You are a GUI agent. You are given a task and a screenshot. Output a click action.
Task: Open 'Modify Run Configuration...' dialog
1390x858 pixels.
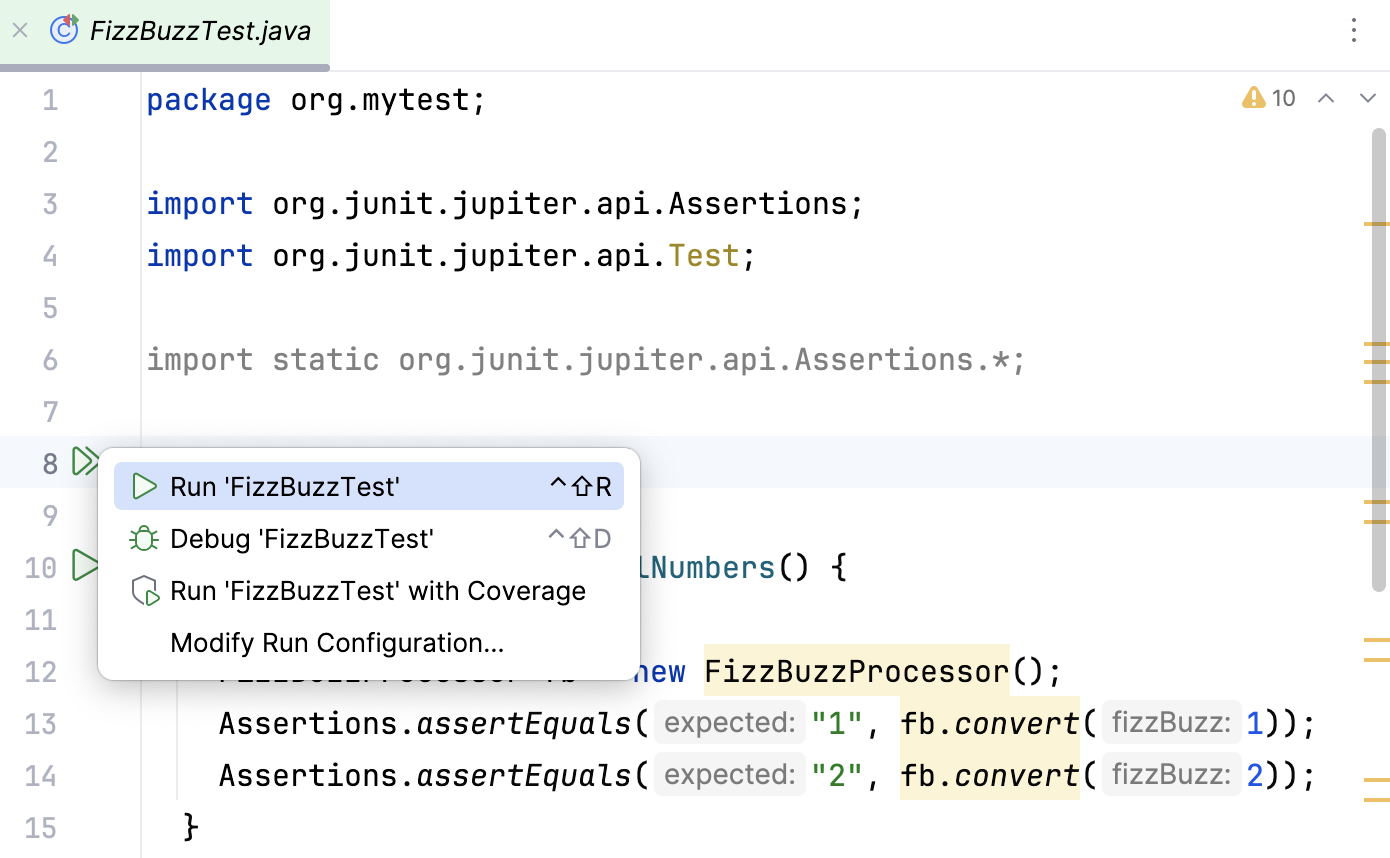coord(336,642)
